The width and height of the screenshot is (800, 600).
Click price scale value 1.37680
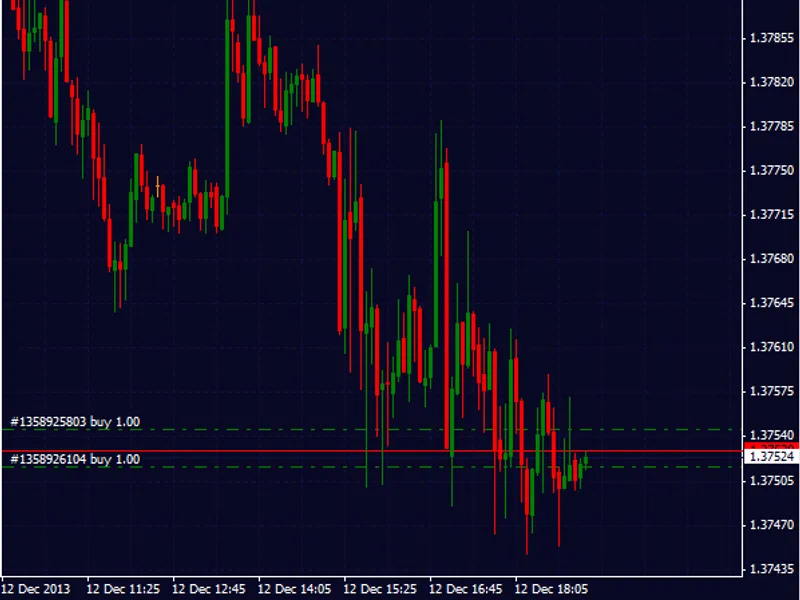772,259
